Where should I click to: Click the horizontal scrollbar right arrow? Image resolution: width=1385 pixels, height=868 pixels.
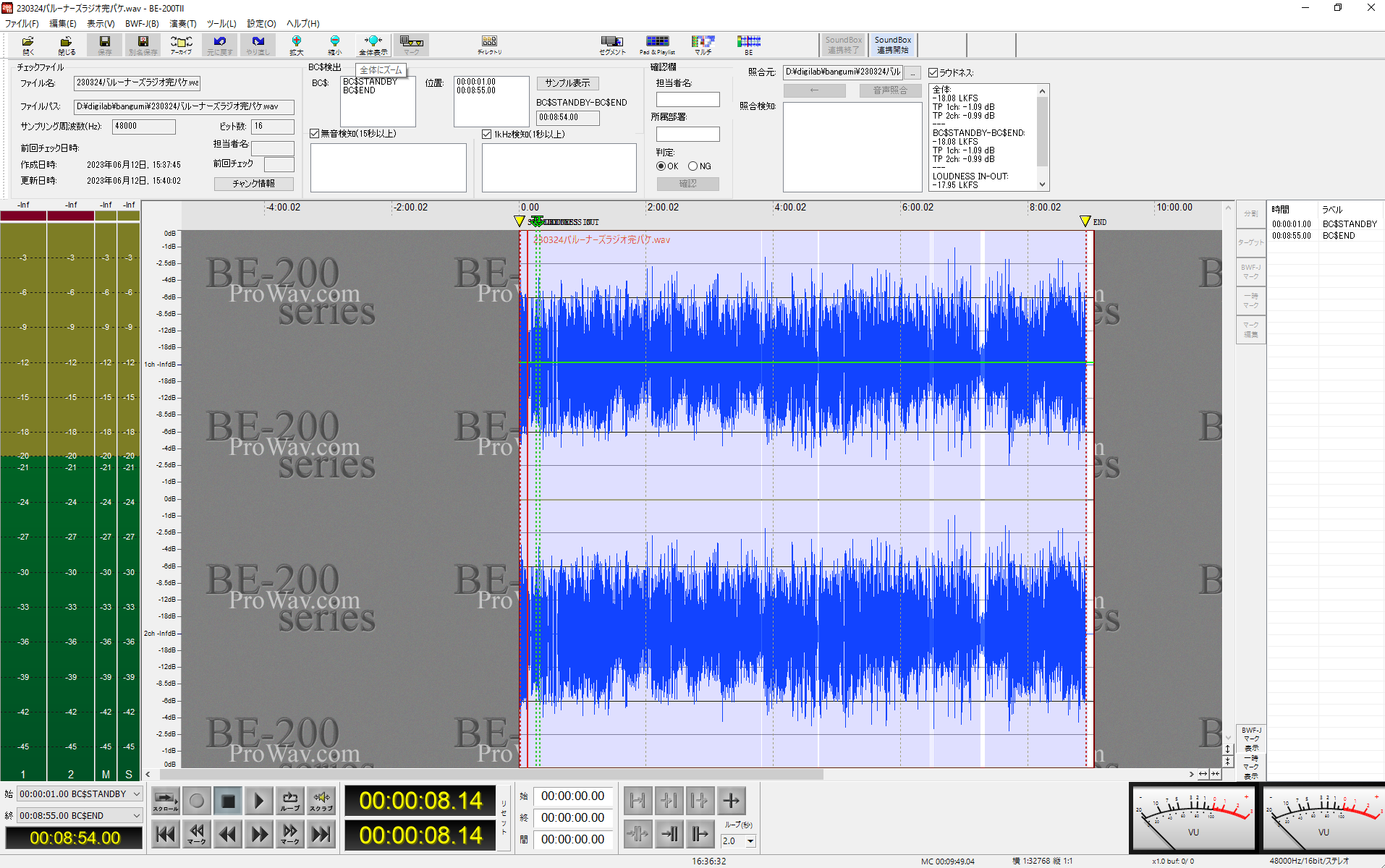click(1191, 774)
